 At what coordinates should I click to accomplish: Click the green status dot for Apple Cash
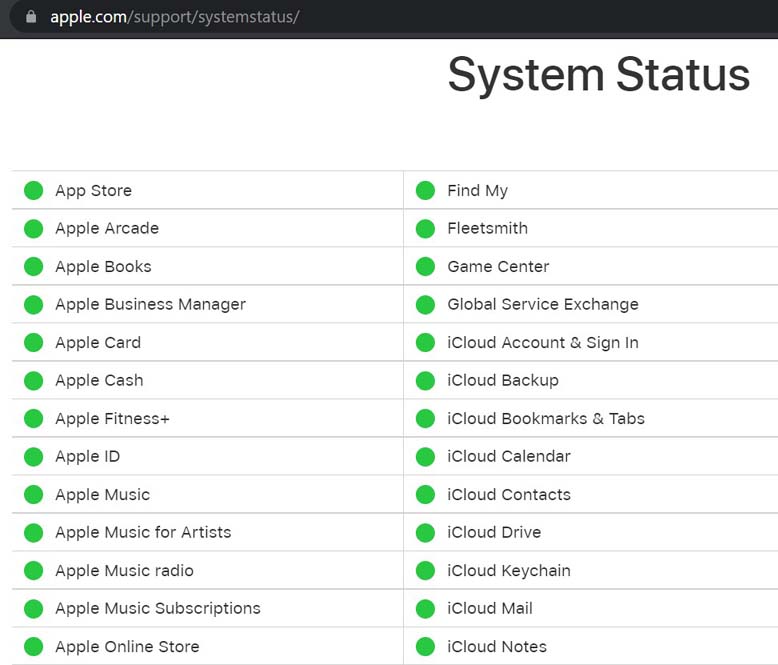click(34, 381)
